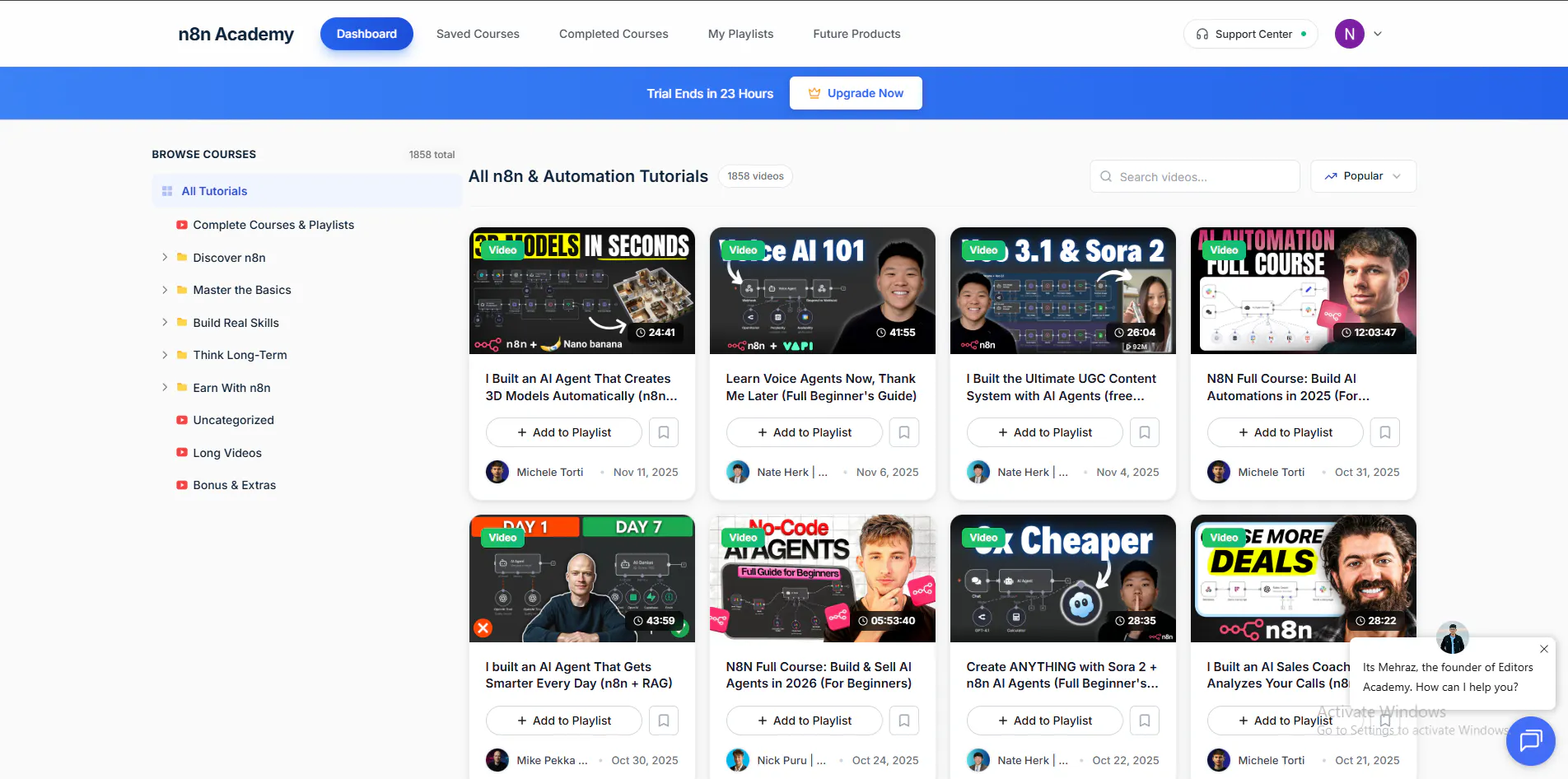The width and height of the screenshot is (1568, 779).
Task: Click the Discover n8n folder icon
Action: click(182, 257)
